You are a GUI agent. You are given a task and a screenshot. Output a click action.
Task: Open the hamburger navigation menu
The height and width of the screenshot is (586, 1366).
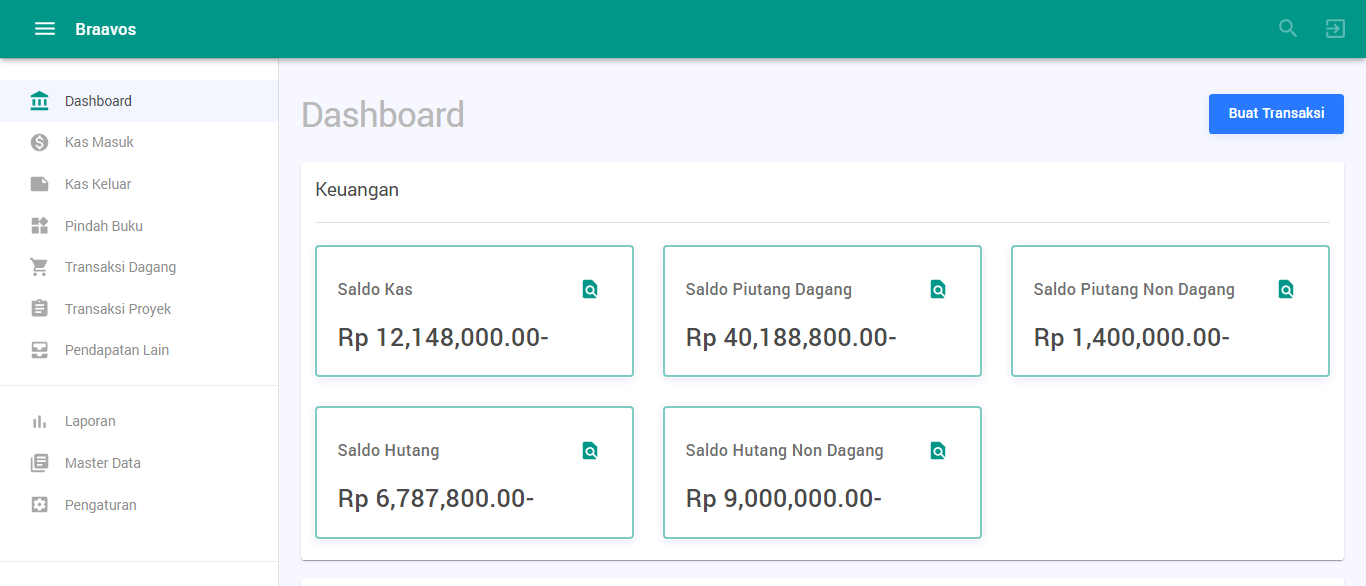tap(45, 29)
